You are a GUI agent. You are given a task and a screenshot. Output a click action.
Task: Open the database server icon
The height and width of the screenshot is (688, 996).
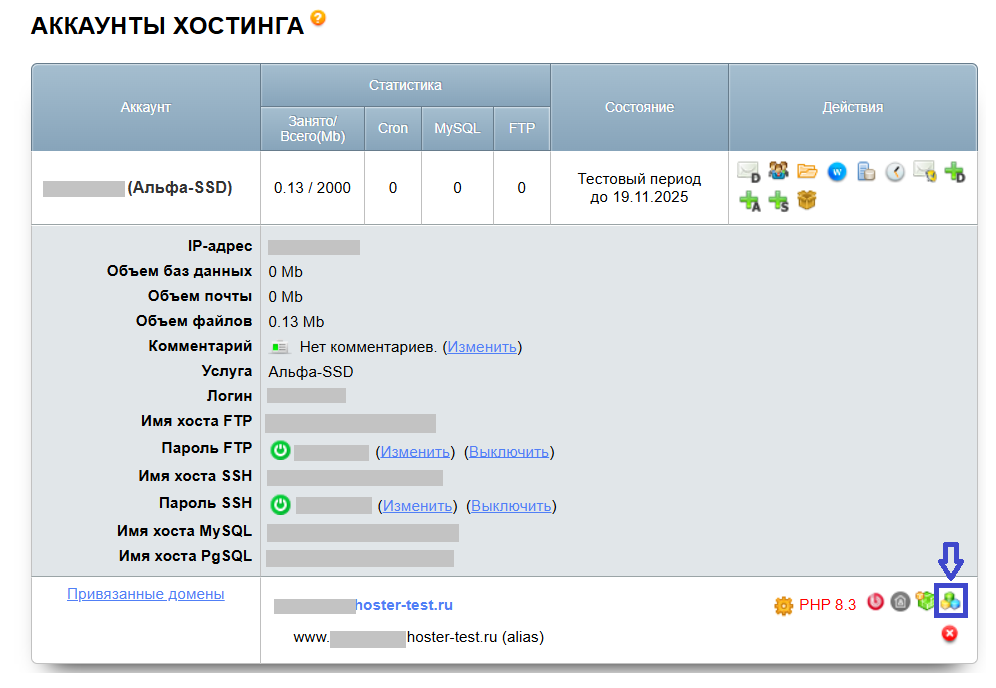[x=866, y=171]
